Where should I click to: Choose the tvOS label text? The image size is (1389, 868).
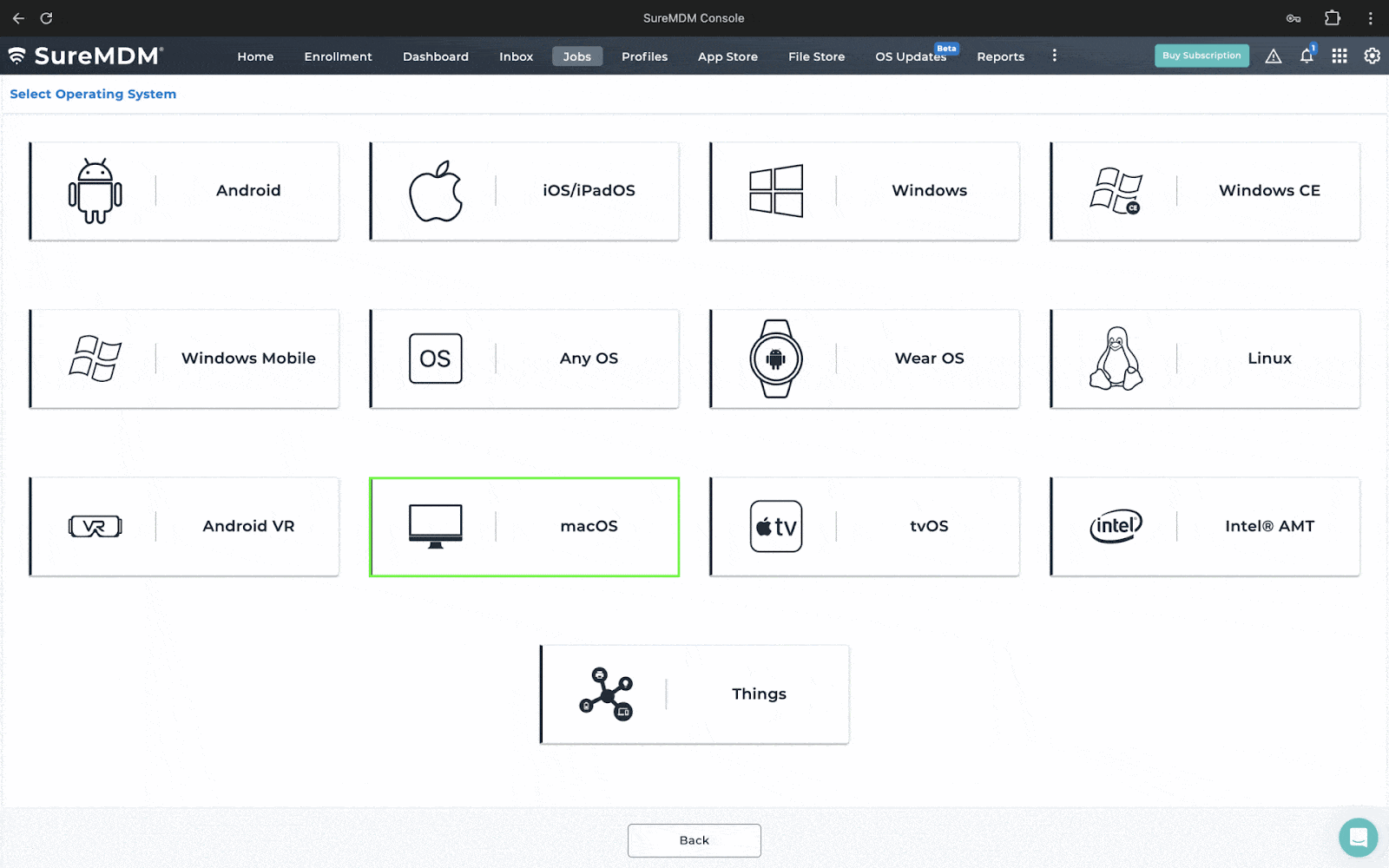click(929, 525)
